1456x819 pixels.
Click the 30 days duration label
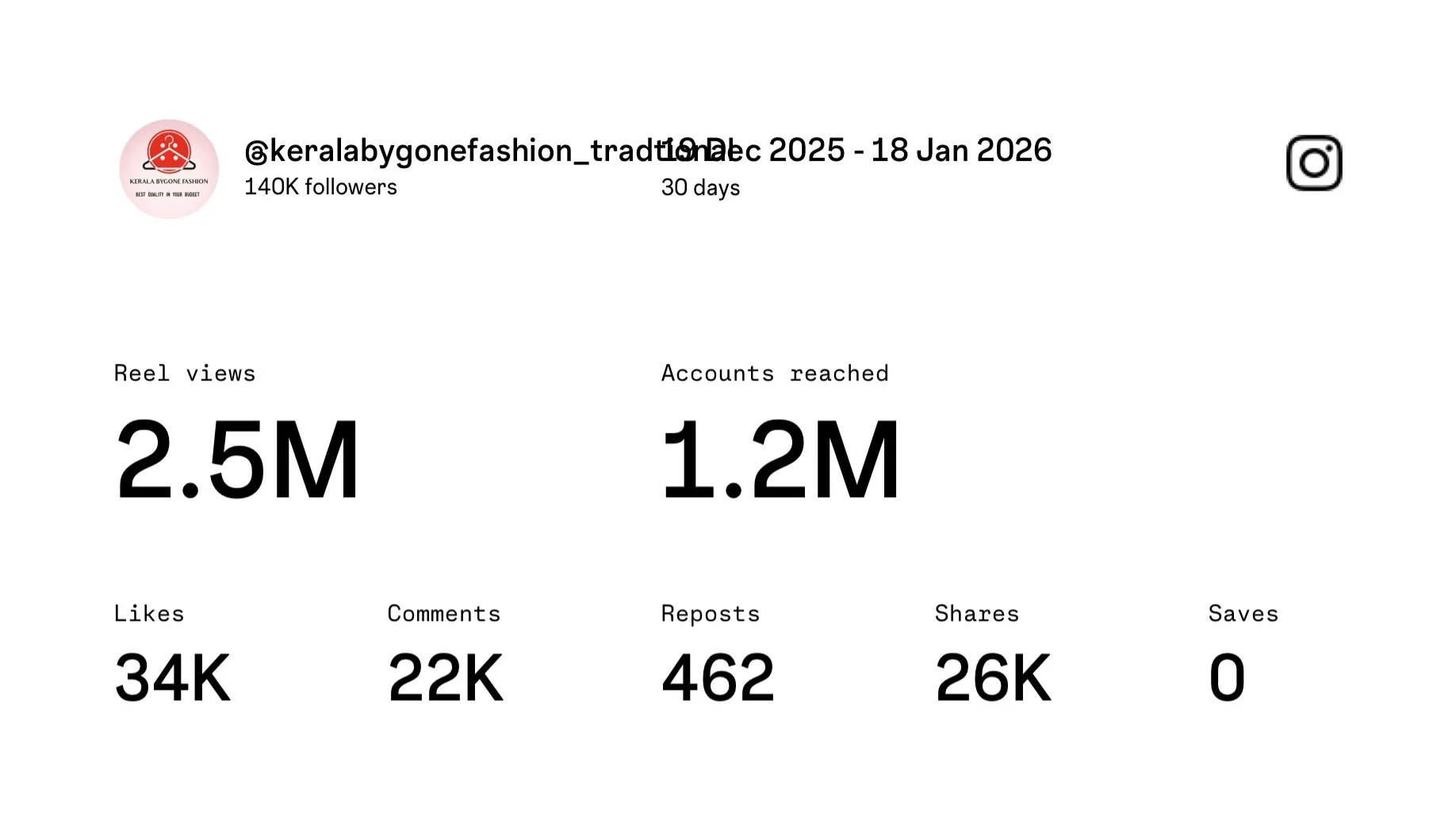point(700,188)
